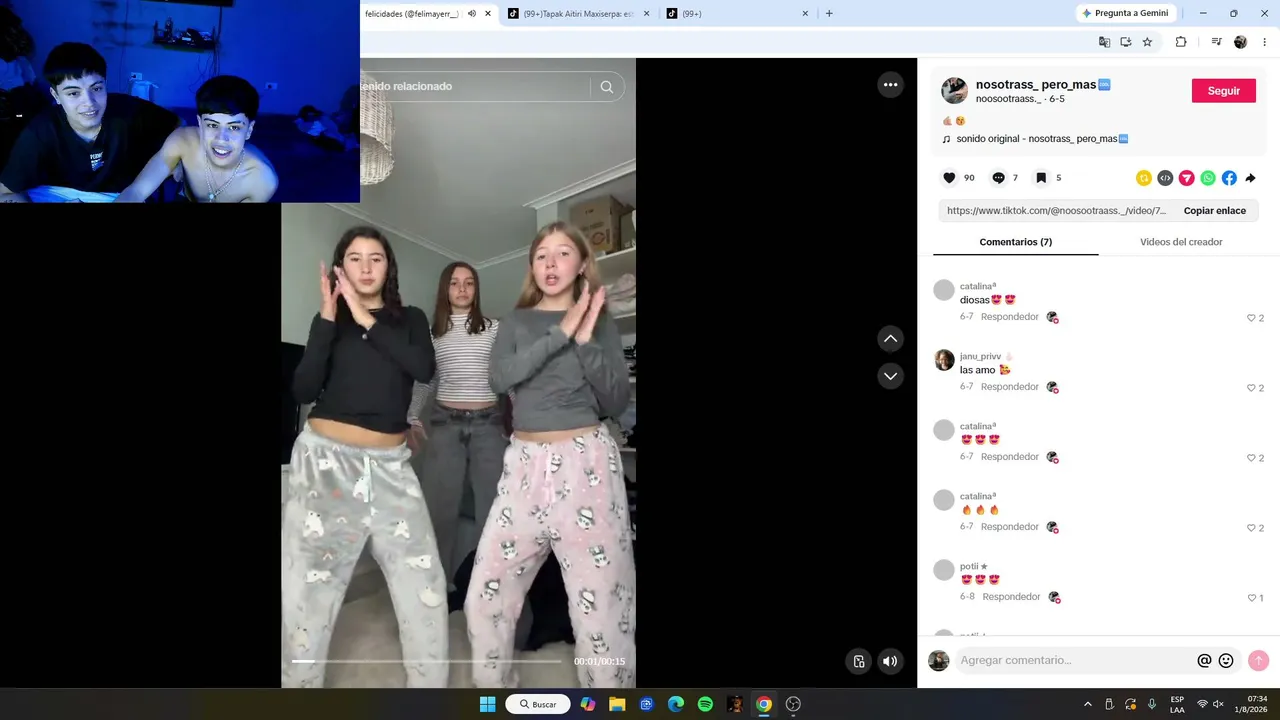Bookmark this page with the star icon

tap(1147, 42)
